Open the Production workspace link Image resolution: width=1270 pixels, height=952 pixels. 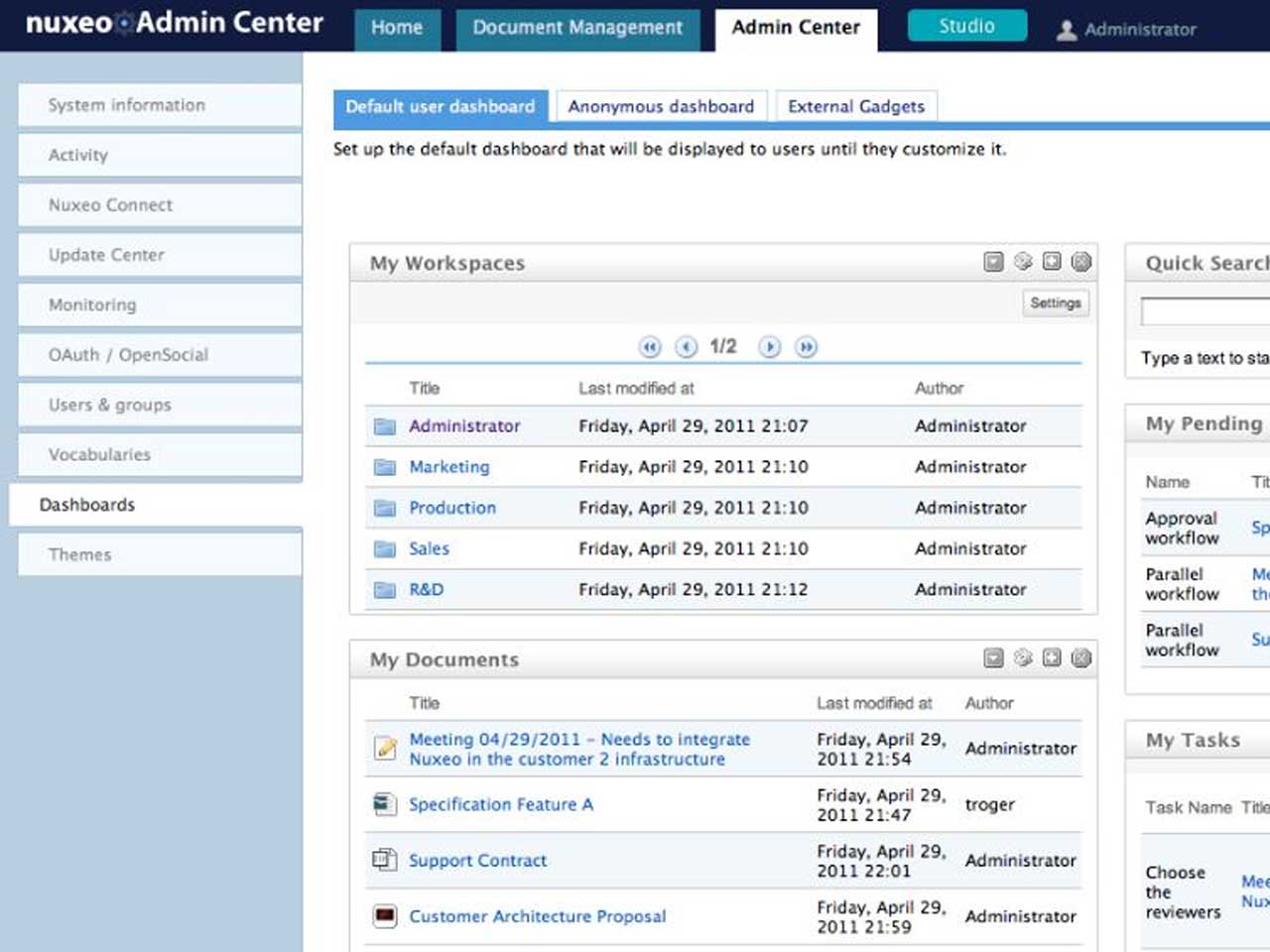pyautogui.click(x=452, y=508)
